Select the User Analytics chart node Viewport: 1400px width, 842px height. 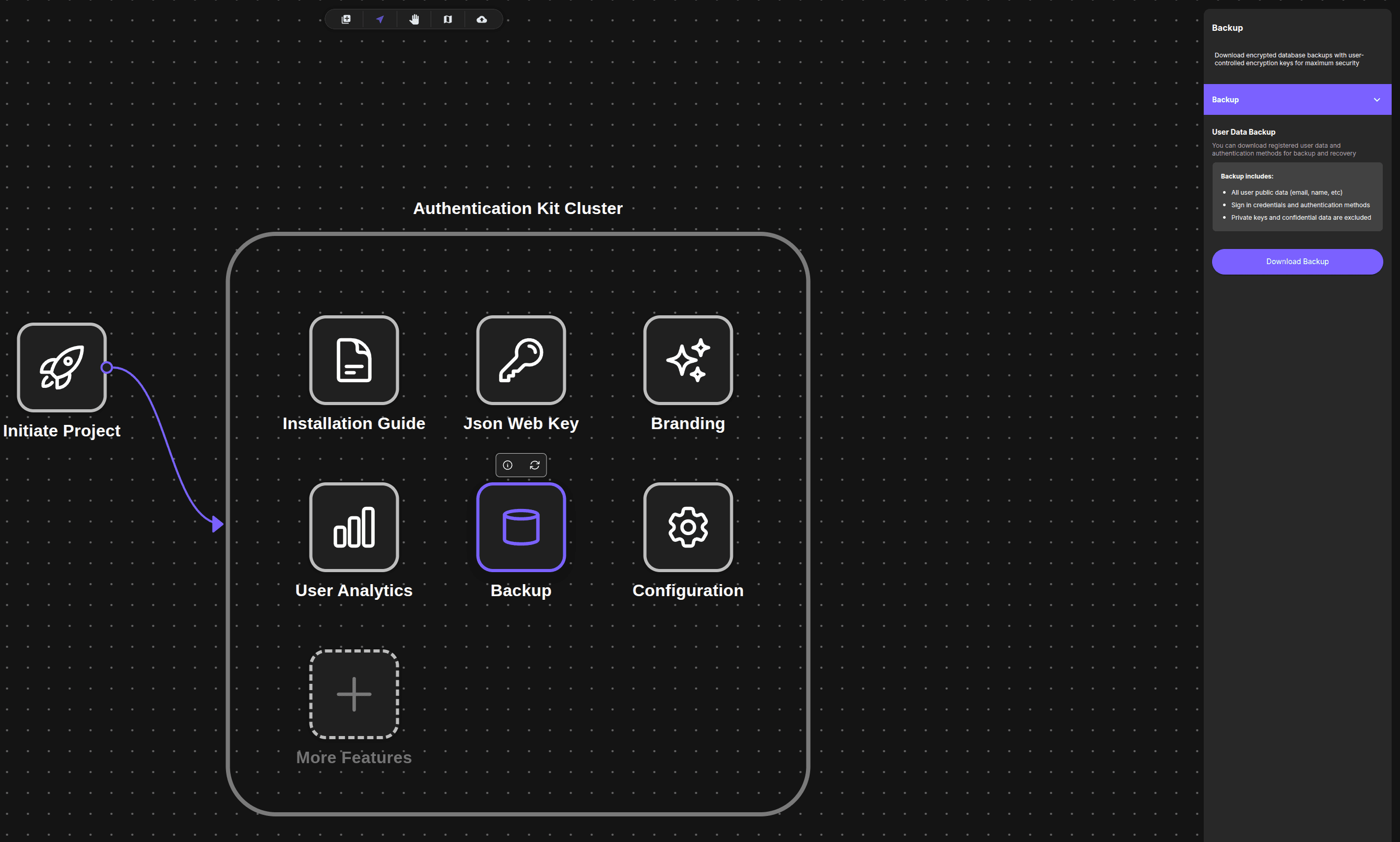pyautogui.click(x=354, y=527)
